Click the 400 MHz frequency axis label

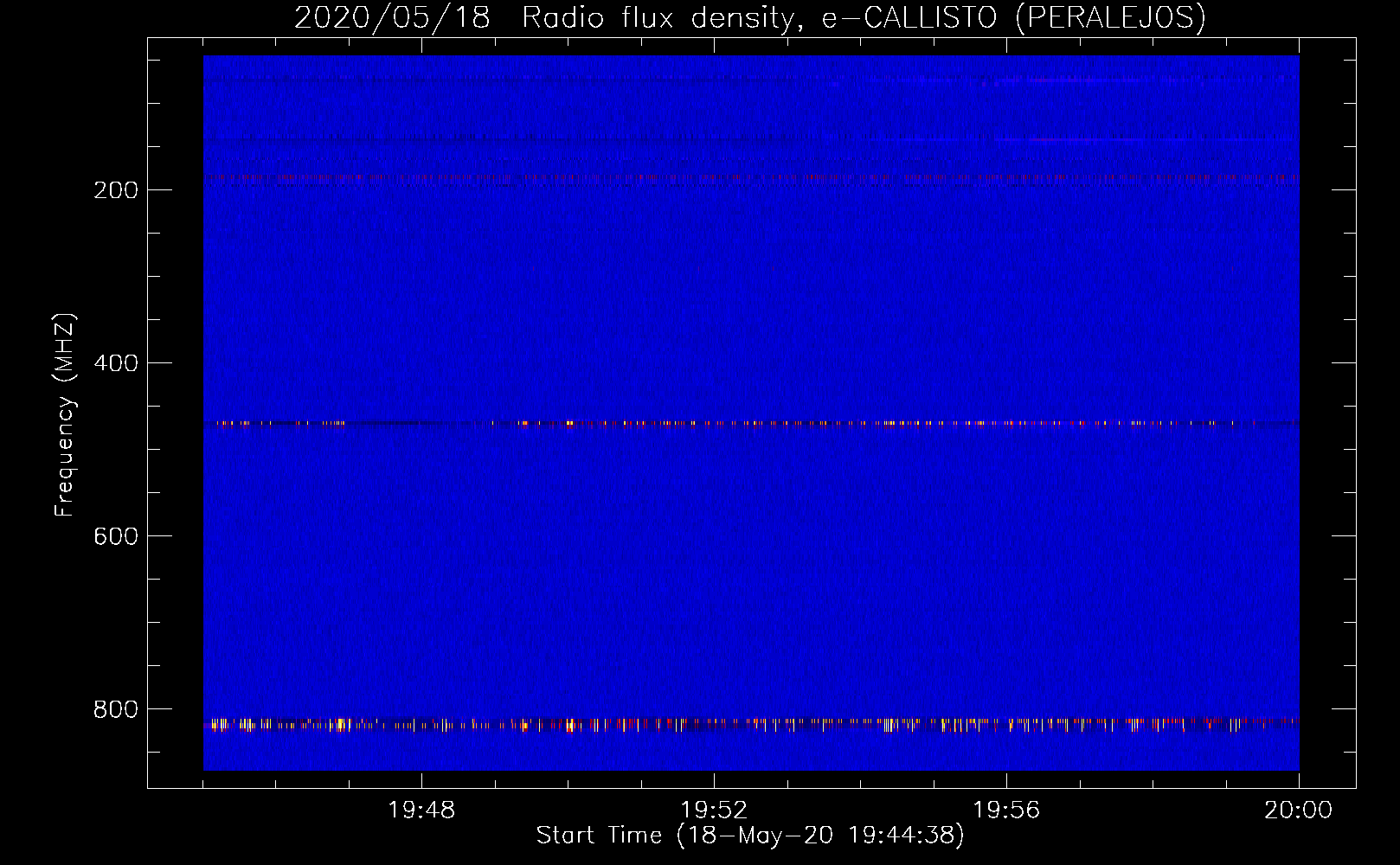click(x=116, y=363)
